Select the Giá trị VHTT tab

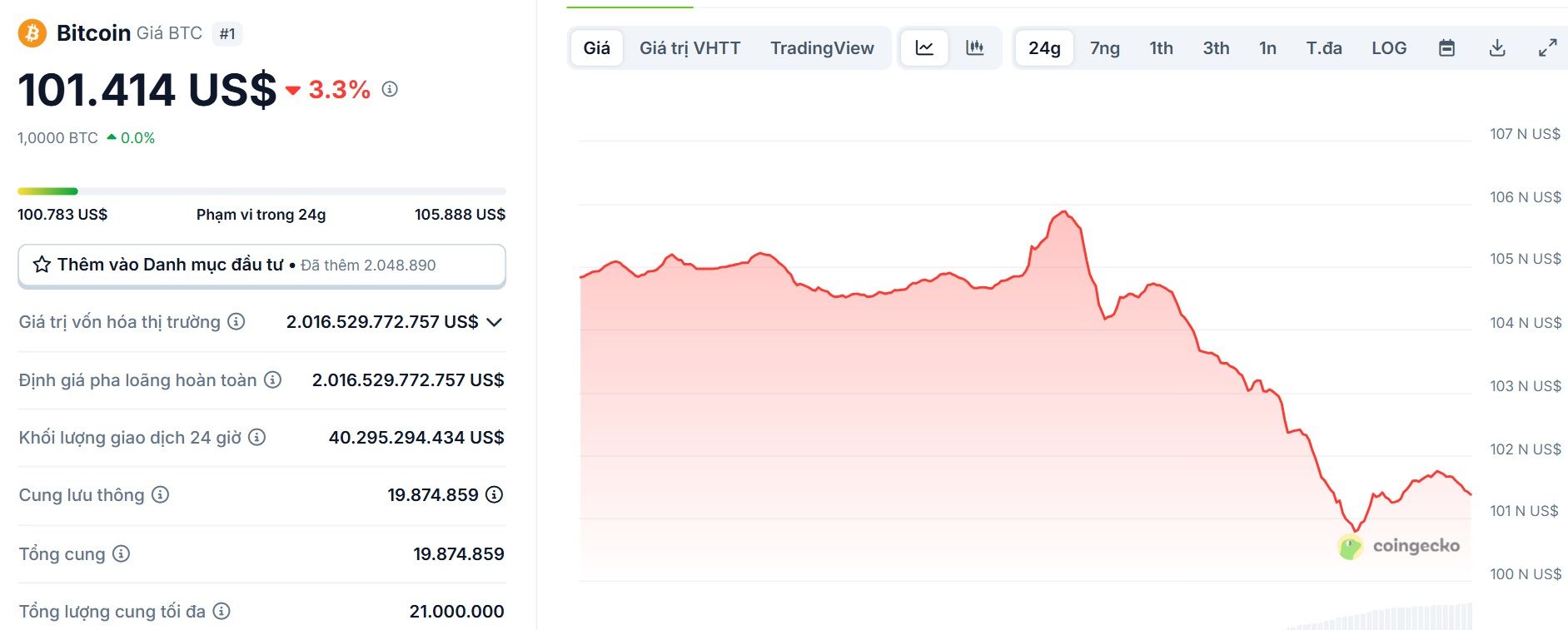(x=690, y=47)
